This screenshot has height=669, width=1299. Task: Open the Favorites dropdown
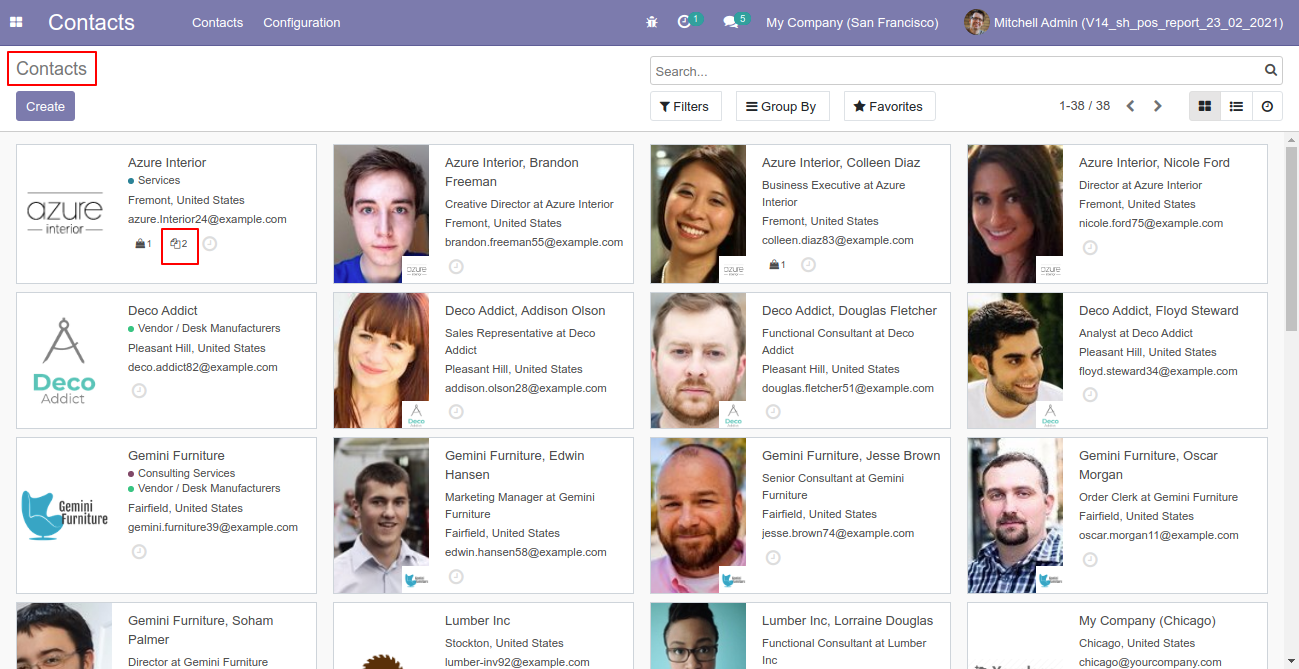coord(889,106)
